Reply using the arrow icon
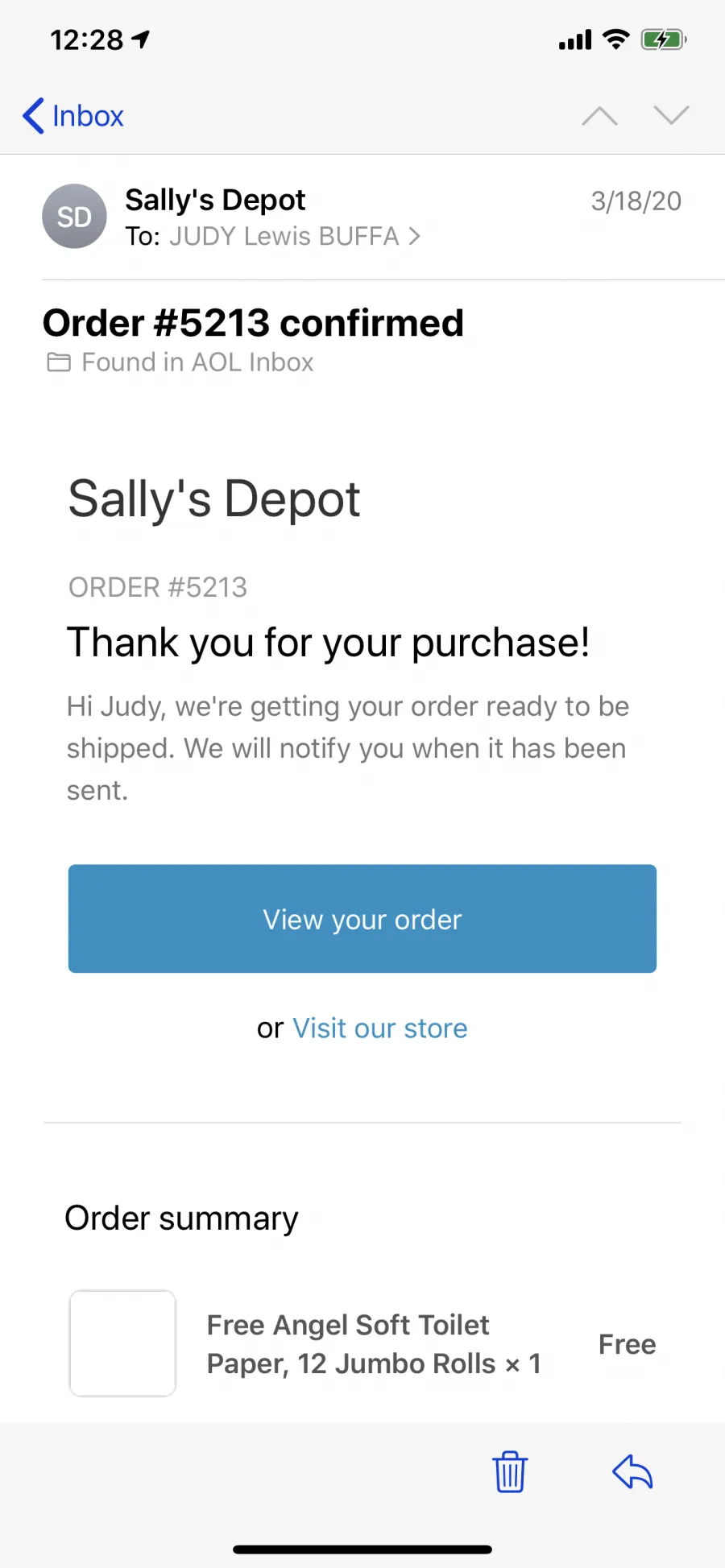725x1568 pixels. pyautogui.click(x=632, y=1472)
